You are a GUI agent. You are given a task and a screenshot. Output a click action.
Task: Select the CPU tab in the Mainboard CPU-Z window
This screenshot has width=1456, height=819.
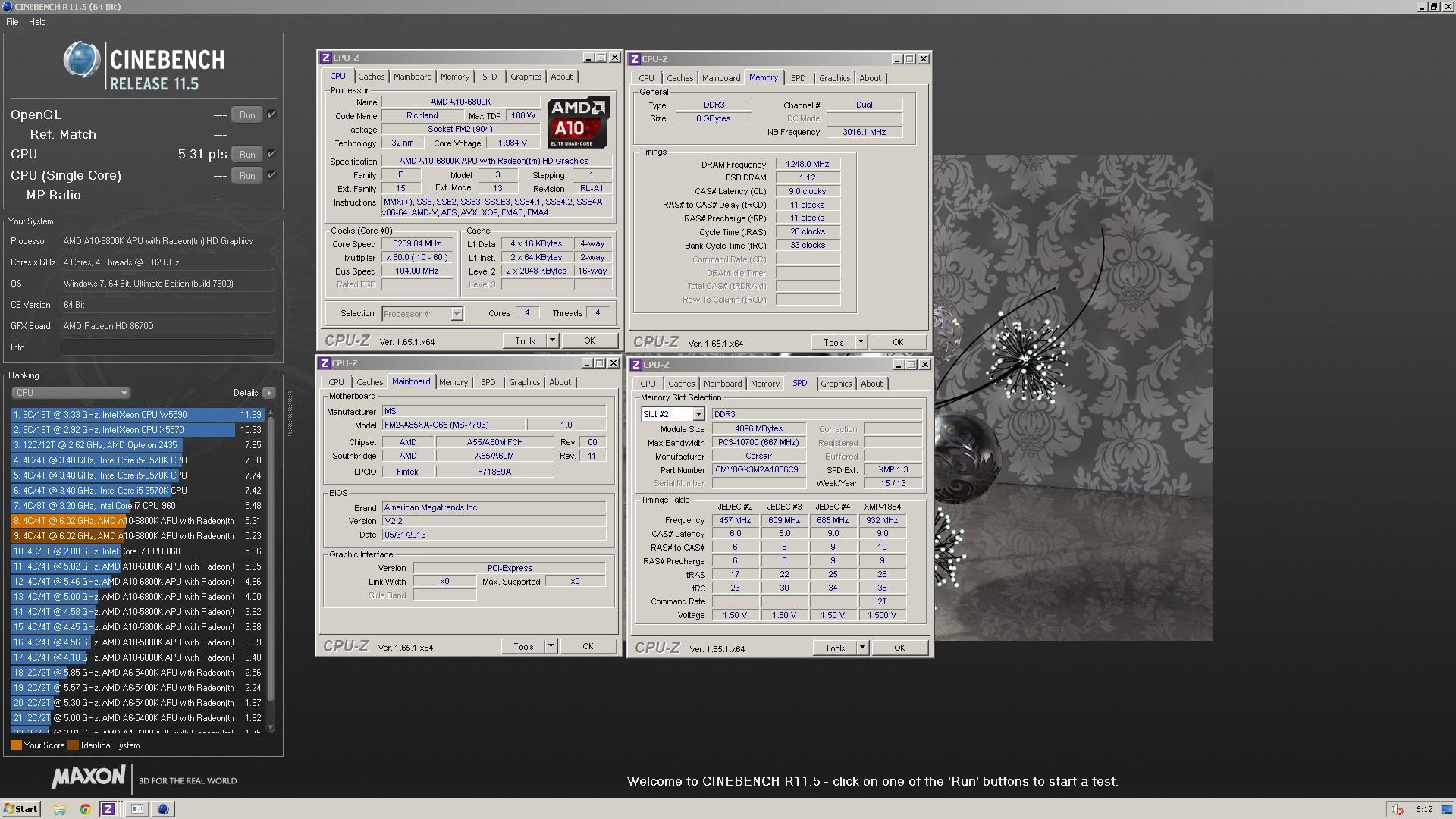click(337, 382)
